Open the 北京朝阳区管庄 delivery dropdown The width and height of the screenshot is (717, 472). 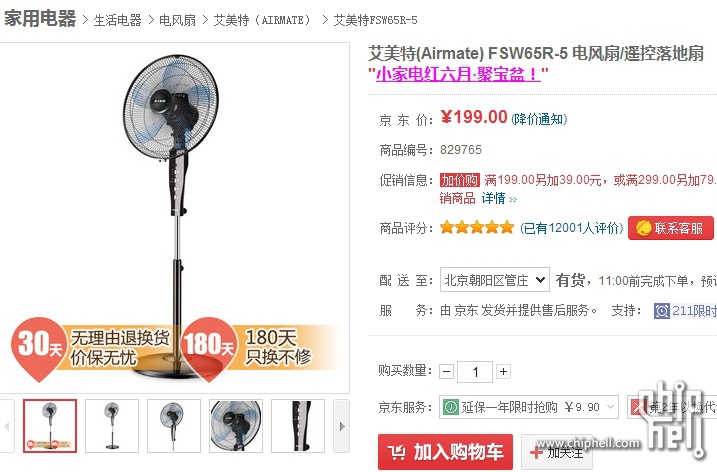click(495, 279)
